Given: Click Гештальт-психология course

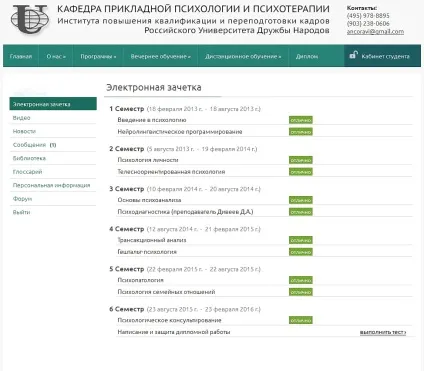Looking at the screenshot, I should [x=147, y=252].
